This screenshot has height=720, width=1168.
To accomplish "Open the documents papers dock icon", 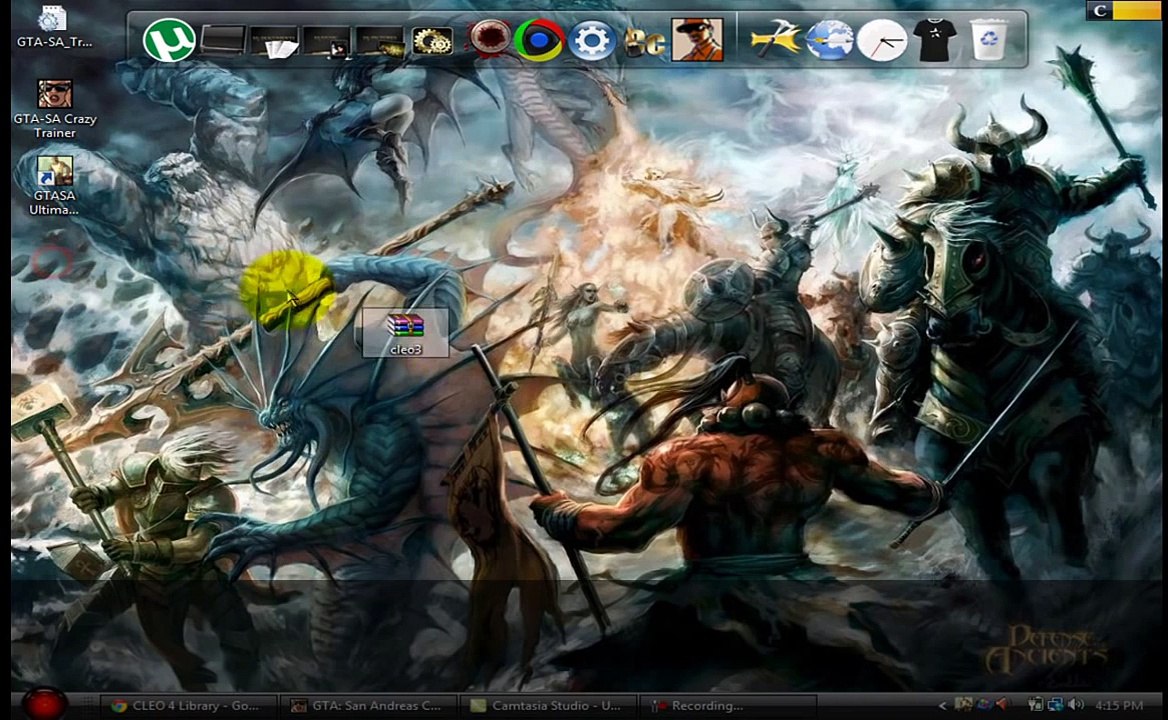I will [x=274, y=42].
